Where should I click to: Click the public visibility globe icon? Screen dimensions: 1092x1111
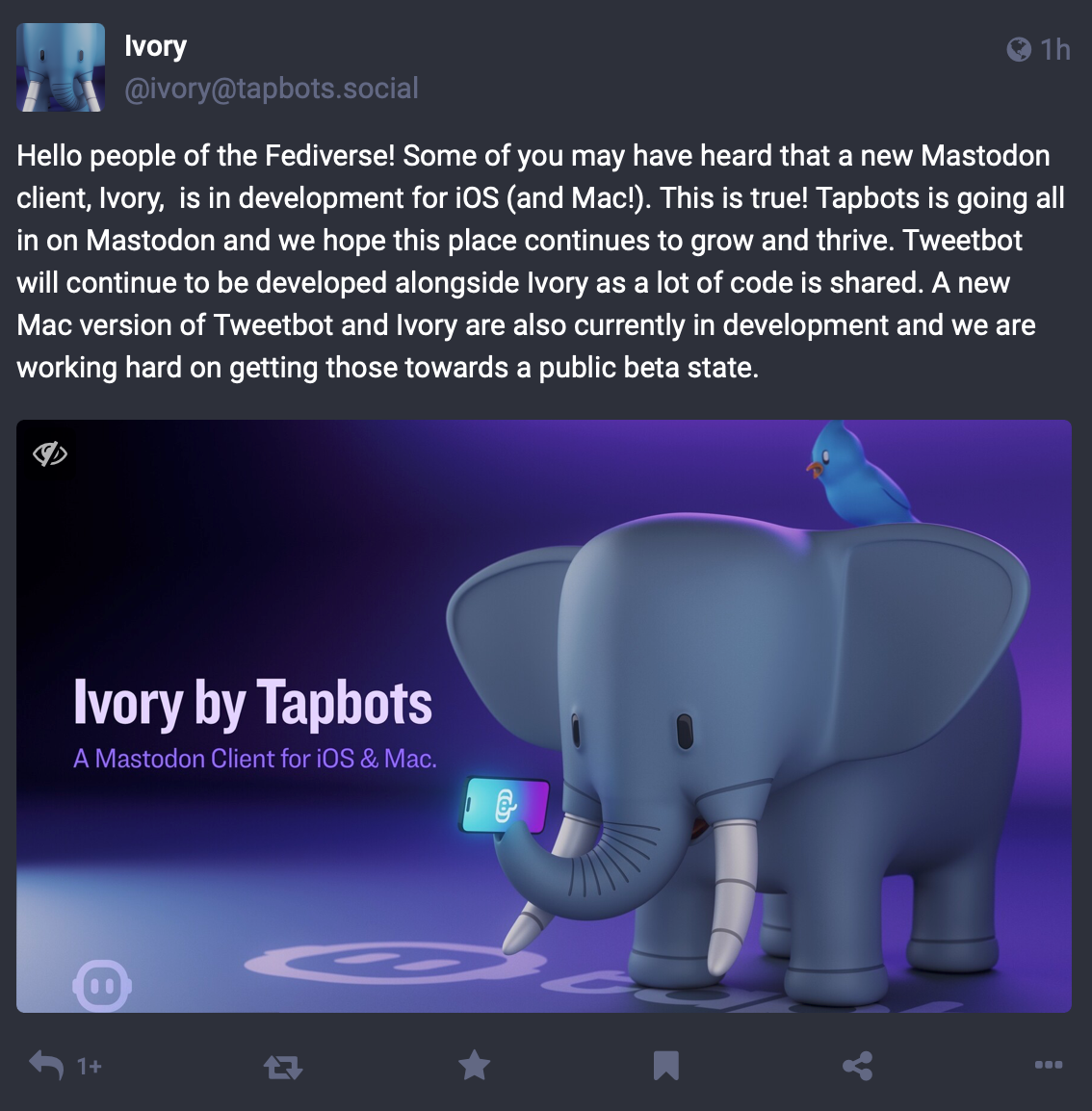(1018, 49)
